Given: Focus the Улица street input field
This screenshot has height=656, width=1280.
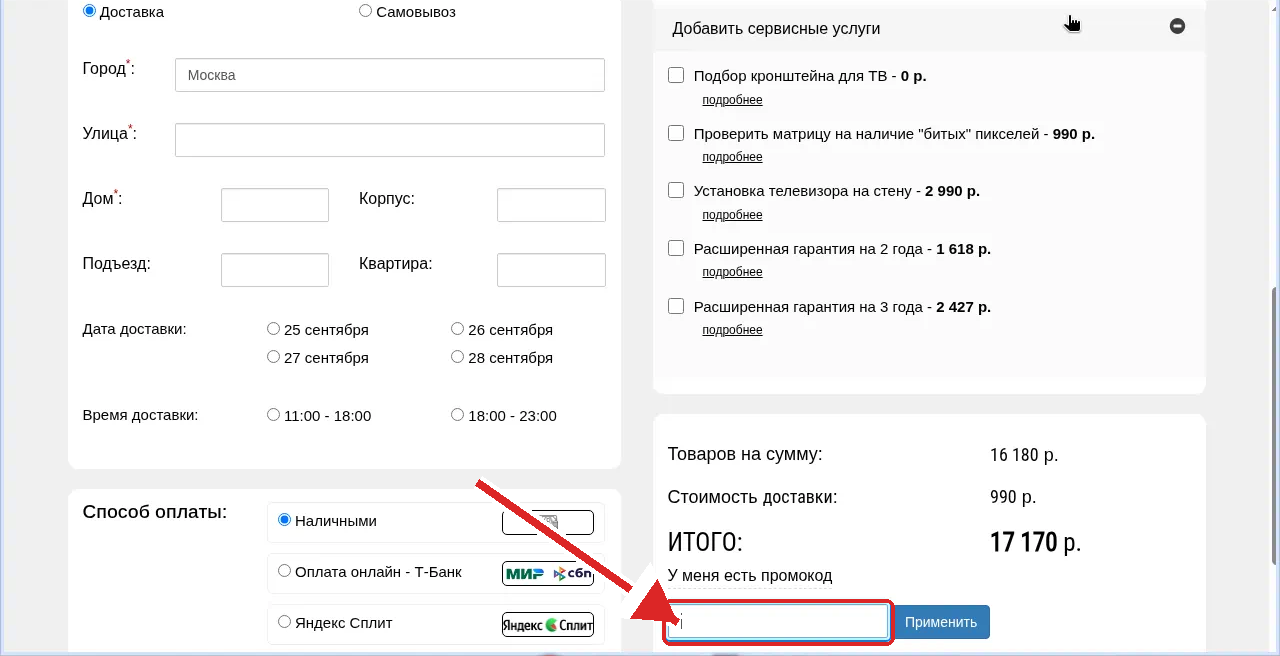Looking at the screenshot, I should (x=390, y=140).
